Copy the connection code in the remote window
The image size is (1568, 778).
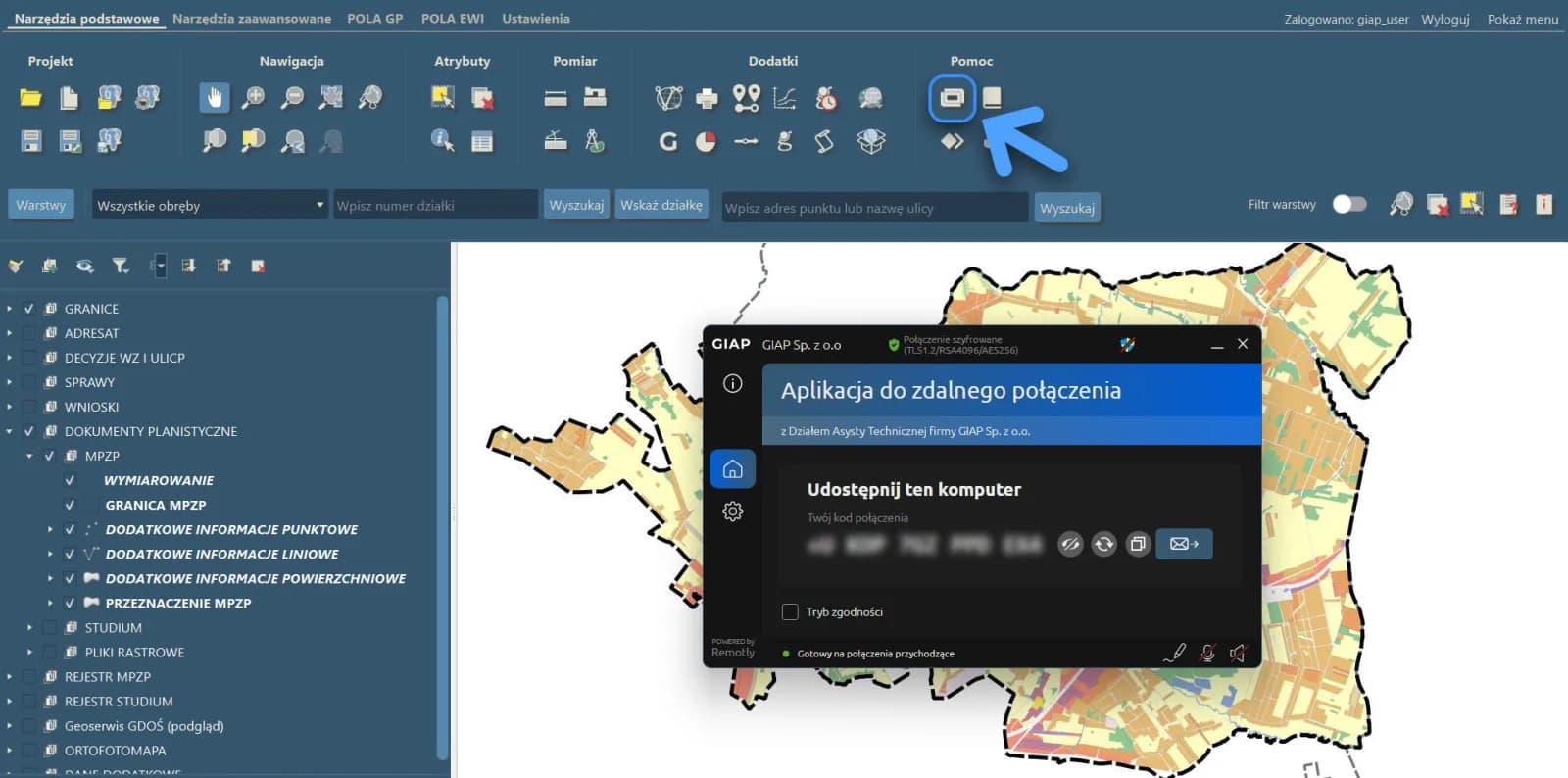pos(1137,544)
